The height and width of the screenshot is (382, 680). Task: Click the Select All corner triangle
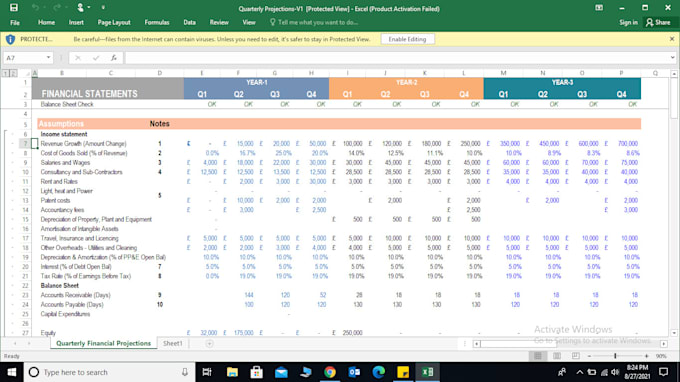pos(27,73)
